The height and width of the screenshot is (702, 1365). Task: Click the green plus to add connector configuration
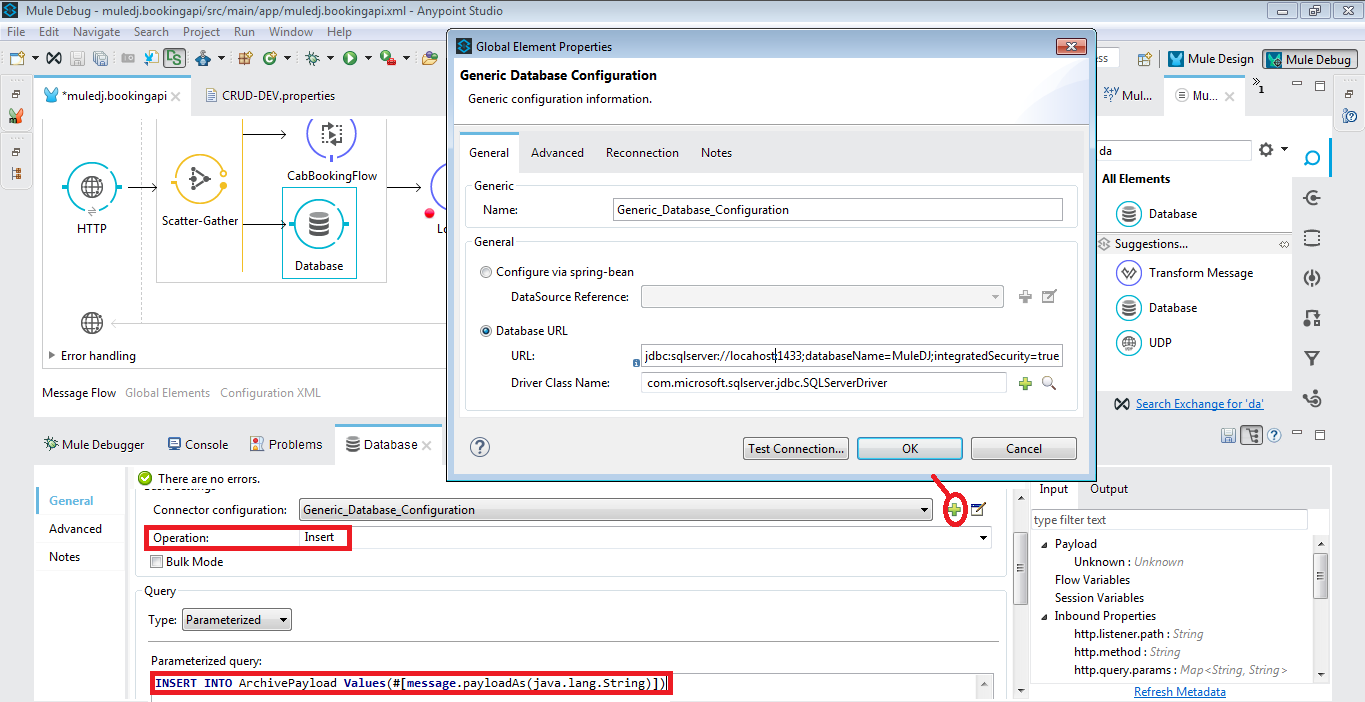[954, 509]
